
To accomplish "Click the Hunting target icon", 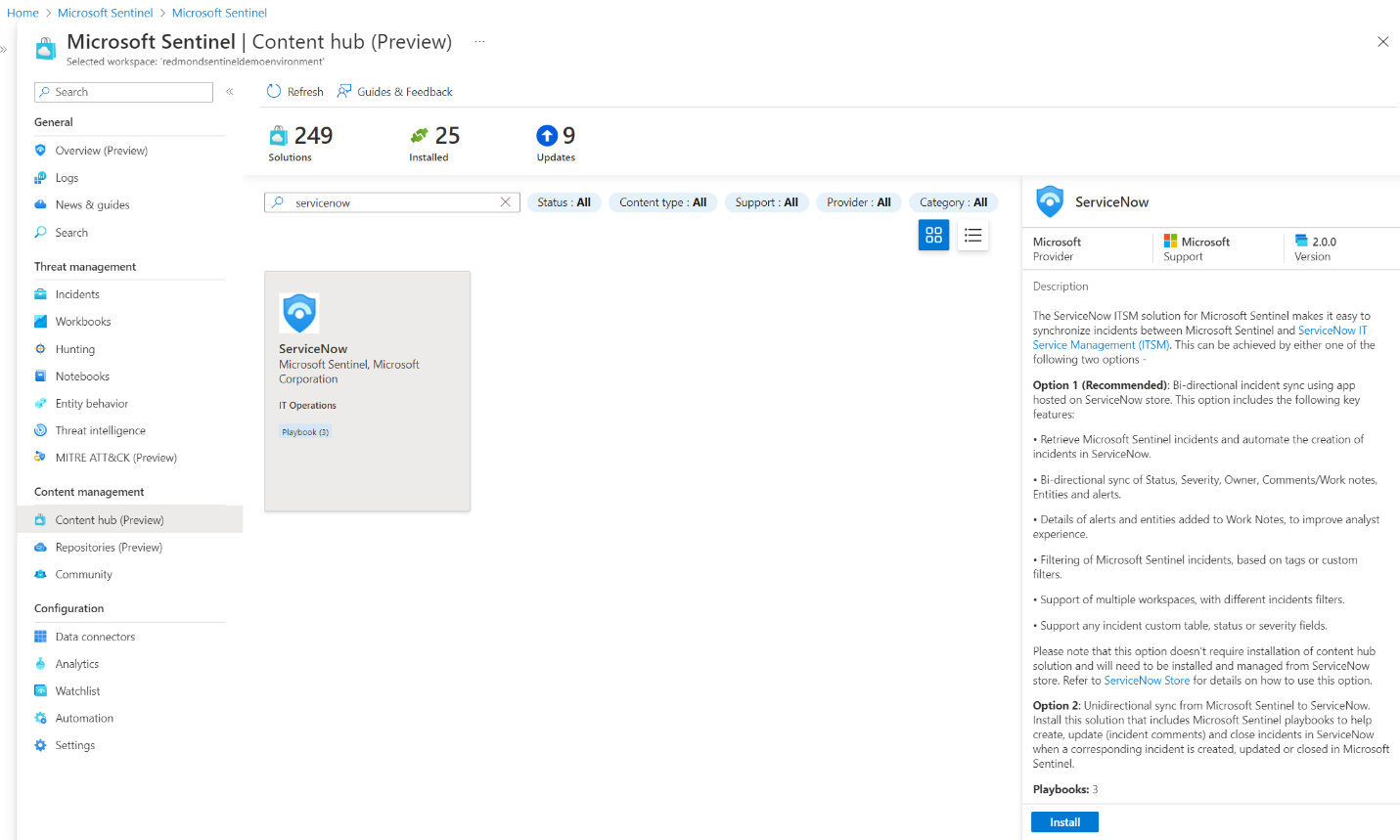I will tap(40, 349).
